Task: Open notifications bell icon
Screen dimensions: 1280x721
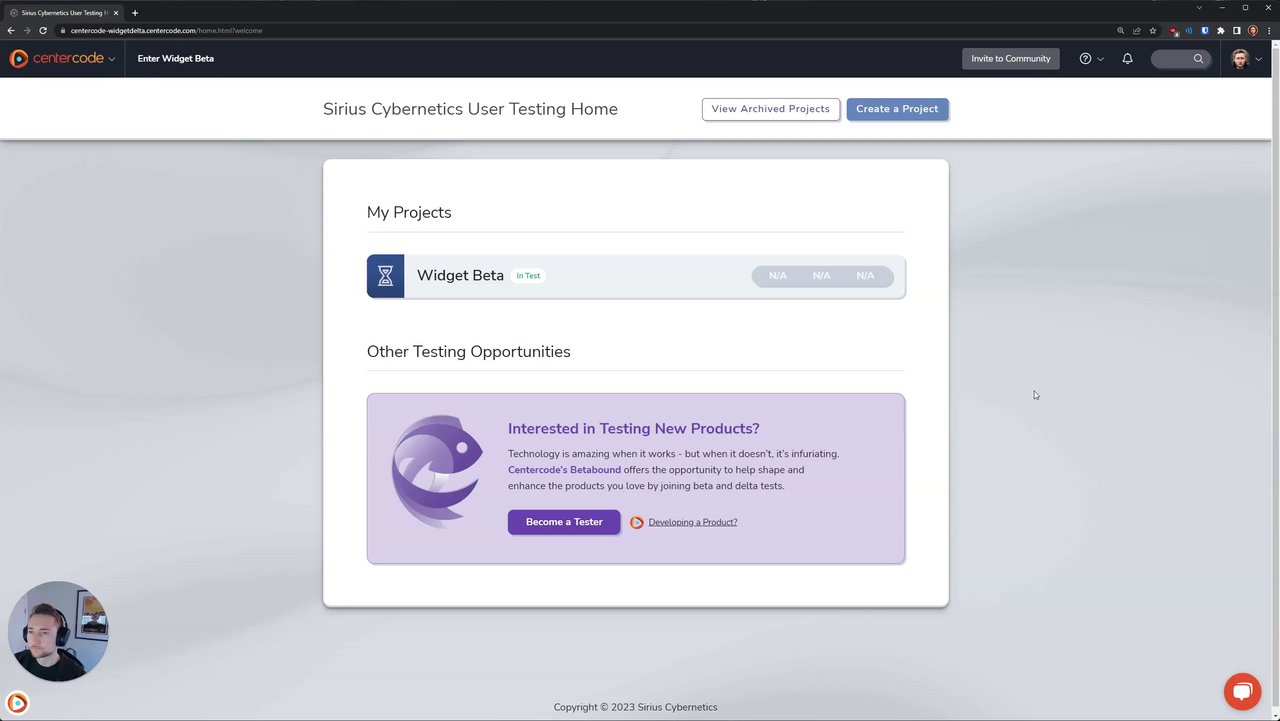Action: click(x=1127, y=59)
